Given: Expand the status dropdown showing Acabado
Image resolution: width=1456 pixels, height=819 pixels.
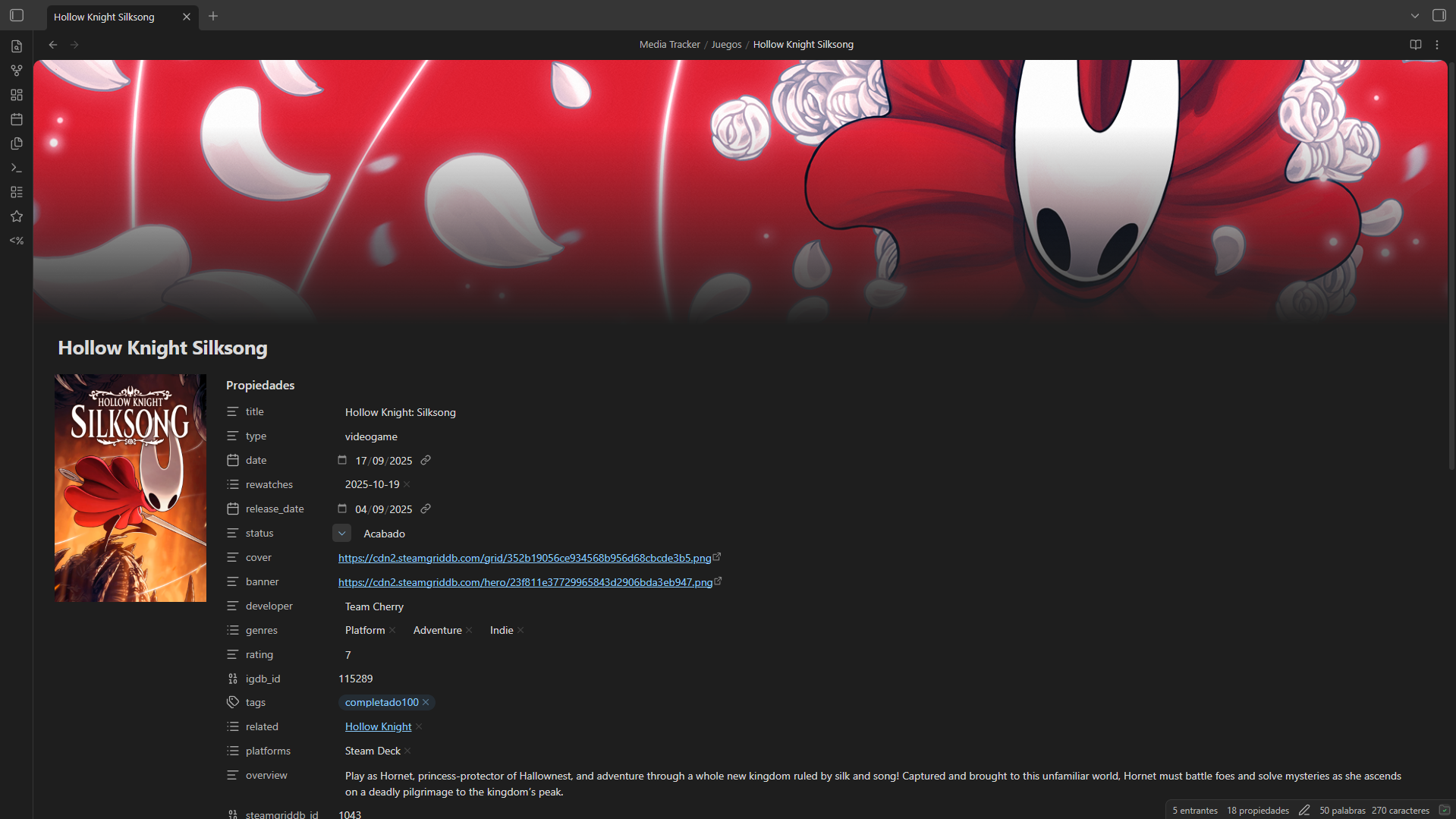Looking at the screenshot, I should (341, 534).
